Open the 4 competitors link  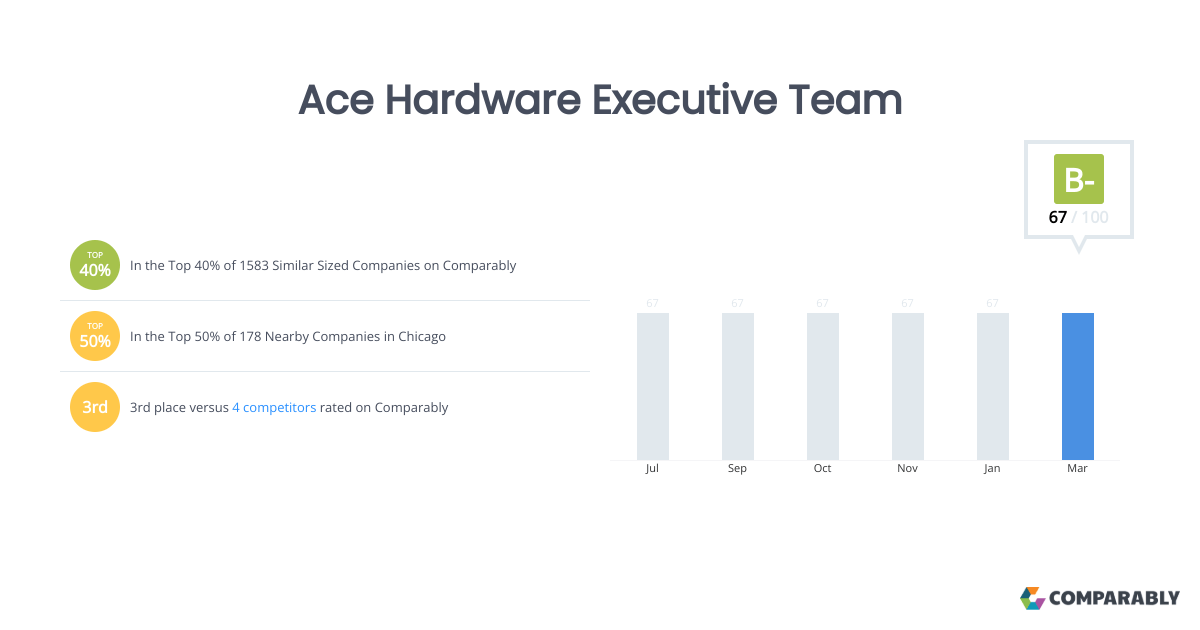click(x=274, y=408)
